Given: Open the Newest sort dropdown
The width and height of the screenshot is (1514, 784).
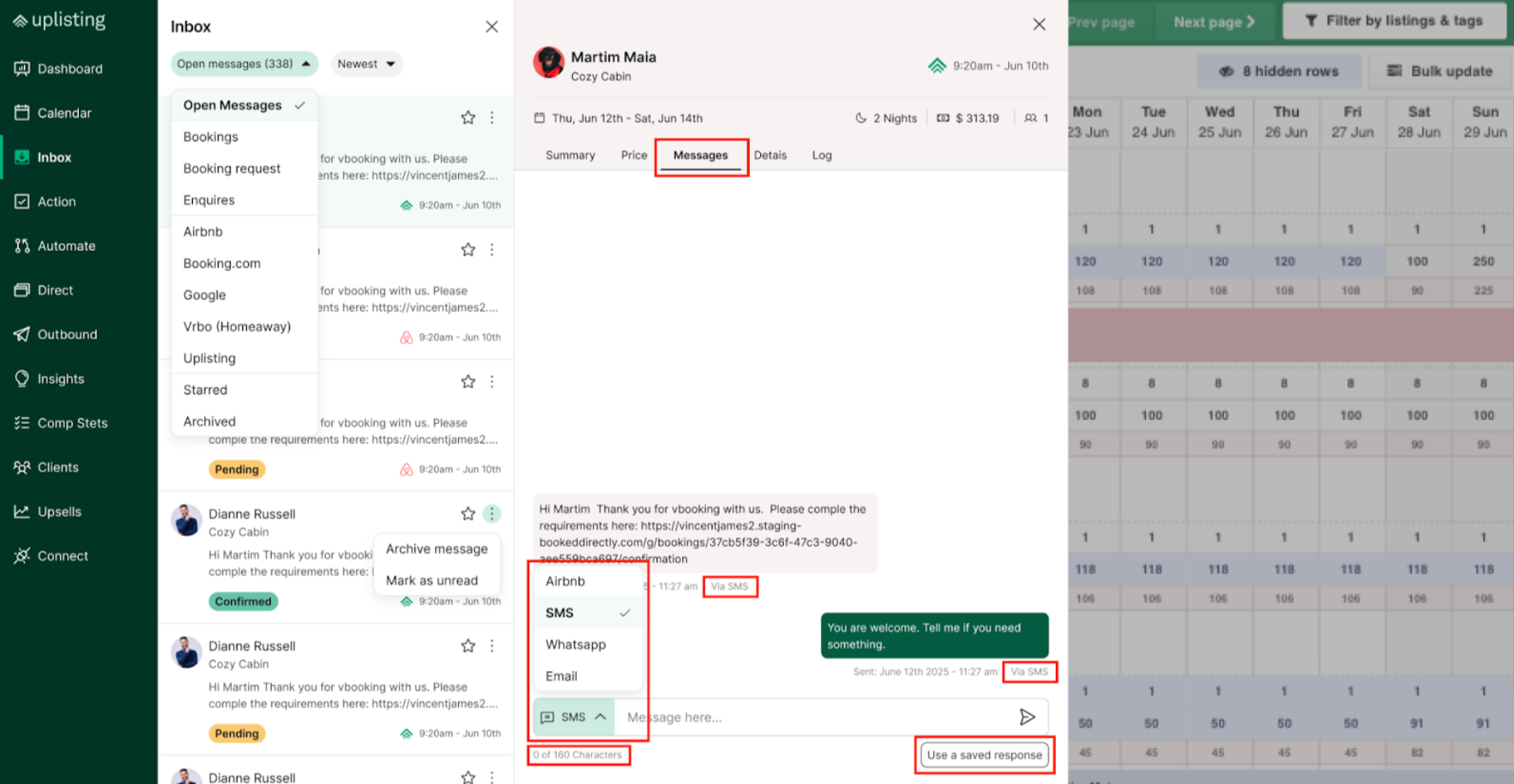Looking at the screenshot, I should pos(367,64).
